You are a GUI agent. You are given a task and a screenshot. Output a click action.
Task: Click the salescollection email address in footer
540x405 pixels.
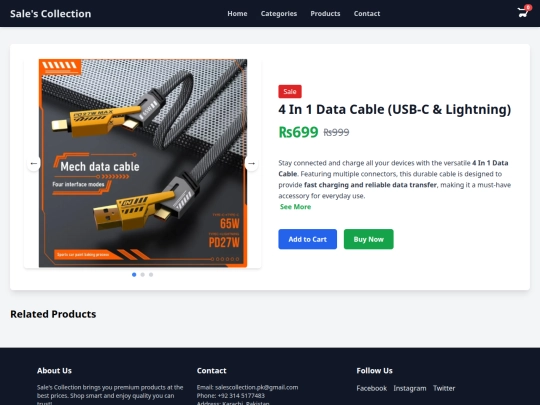point(257,387)
